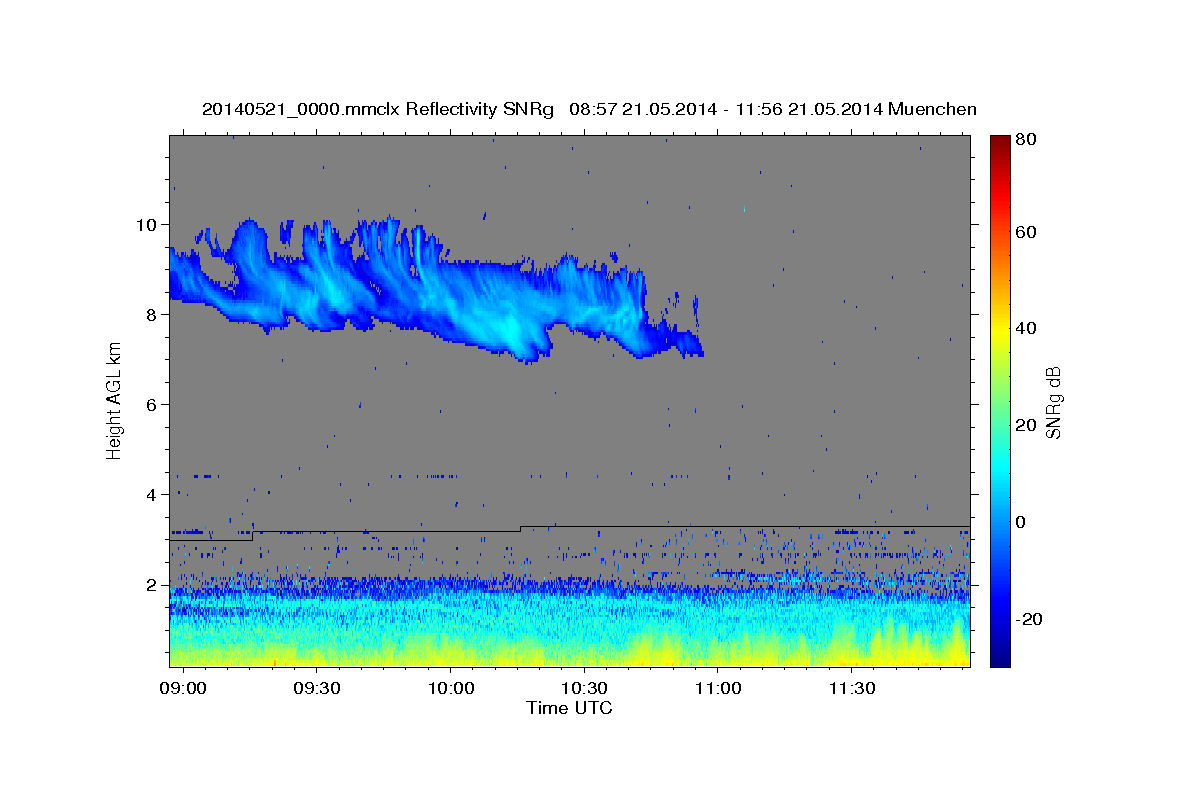Click the colorbar value label 40
Viewport: 1200px width, 800px height.
pyautogui.click(x=1026, y=328)
